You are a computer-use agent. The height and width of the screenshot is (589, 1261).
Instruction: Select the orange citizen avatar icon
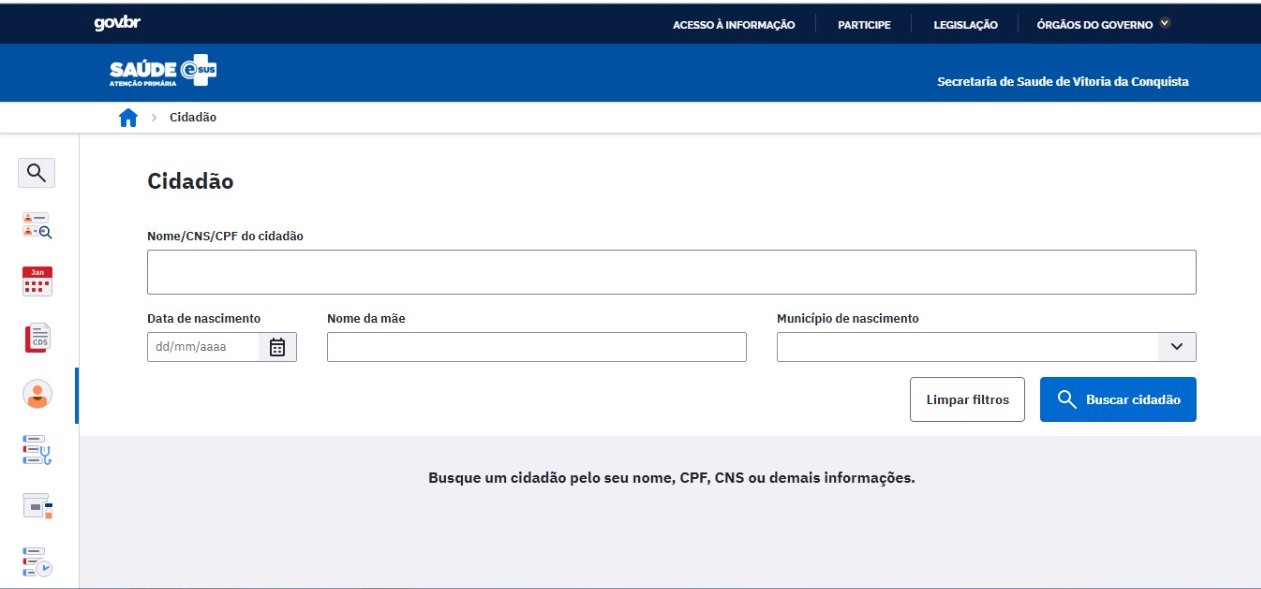pos(36,394)
